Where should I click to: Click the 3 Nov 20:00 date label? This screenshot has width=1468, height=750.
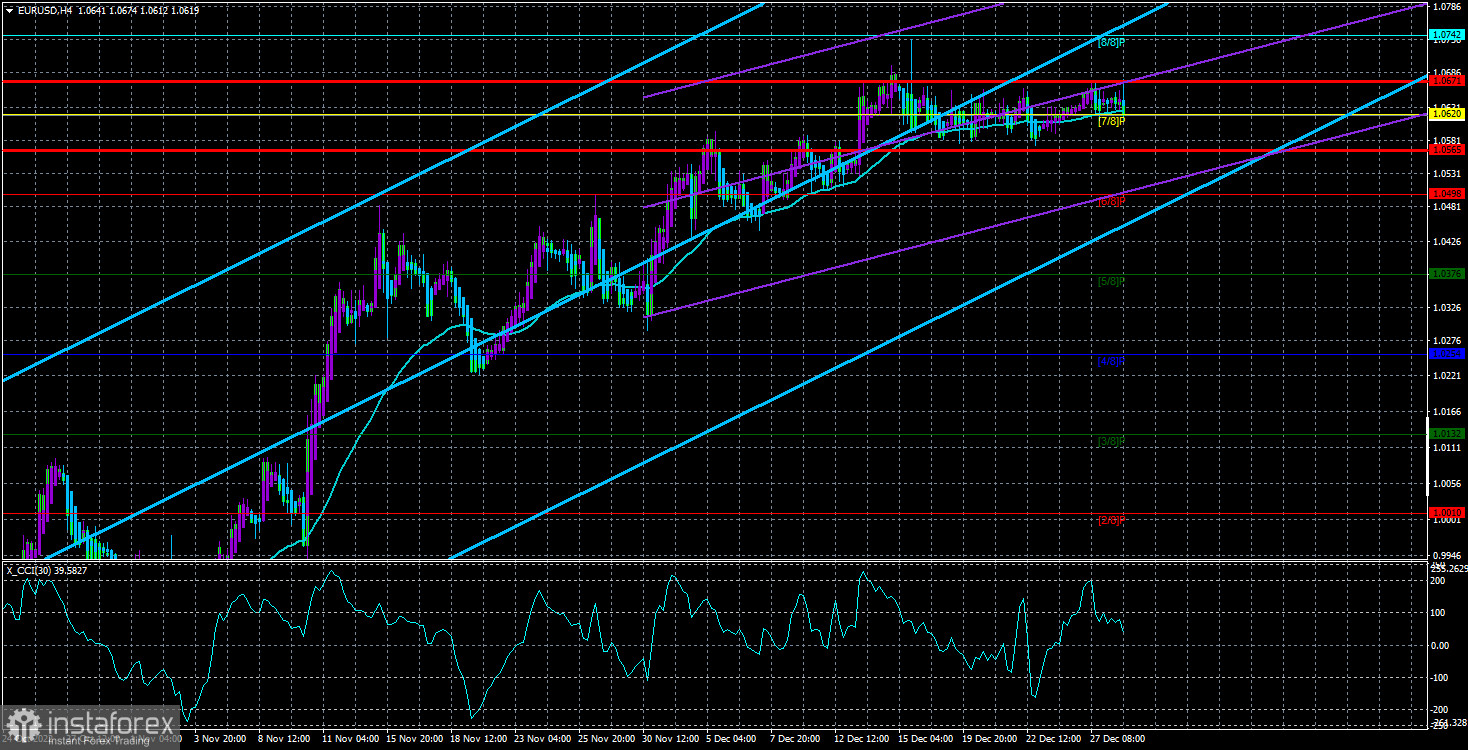[222, 739]
